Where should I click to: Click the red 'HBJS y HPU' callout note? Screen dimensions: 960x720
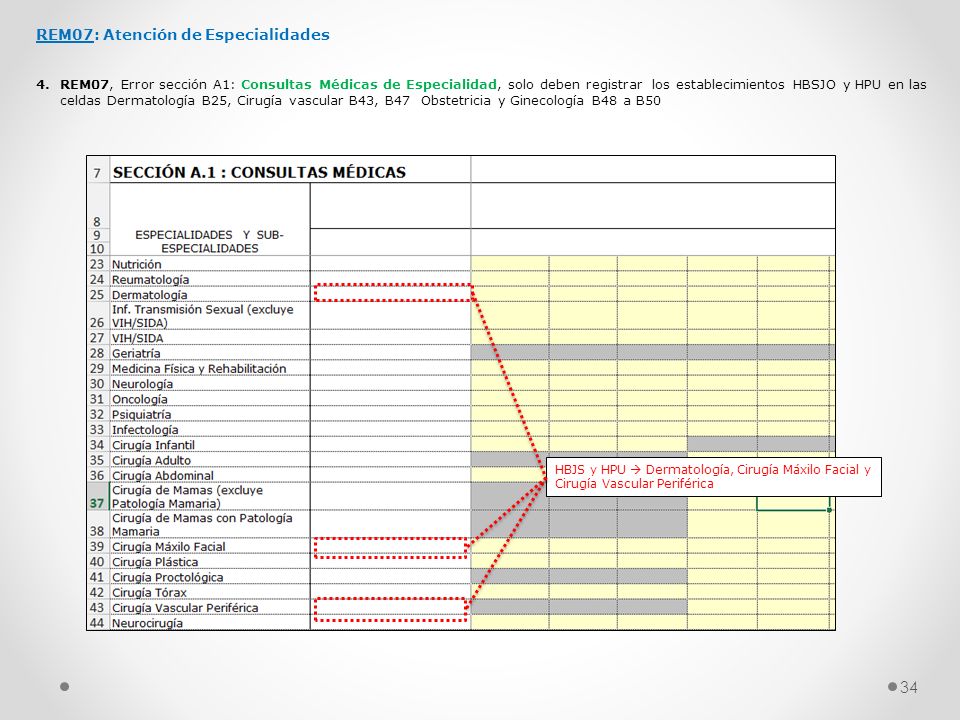(x=713, y=476)
